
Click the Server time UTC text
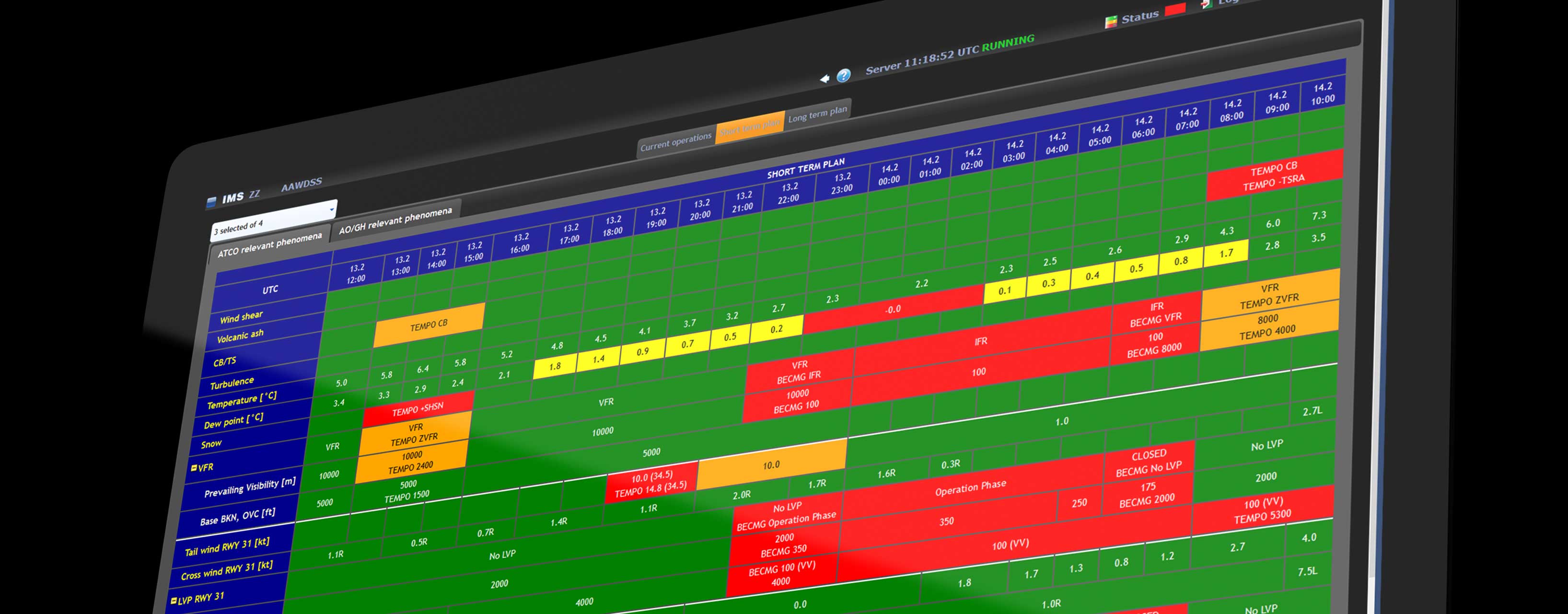[921, 61]
